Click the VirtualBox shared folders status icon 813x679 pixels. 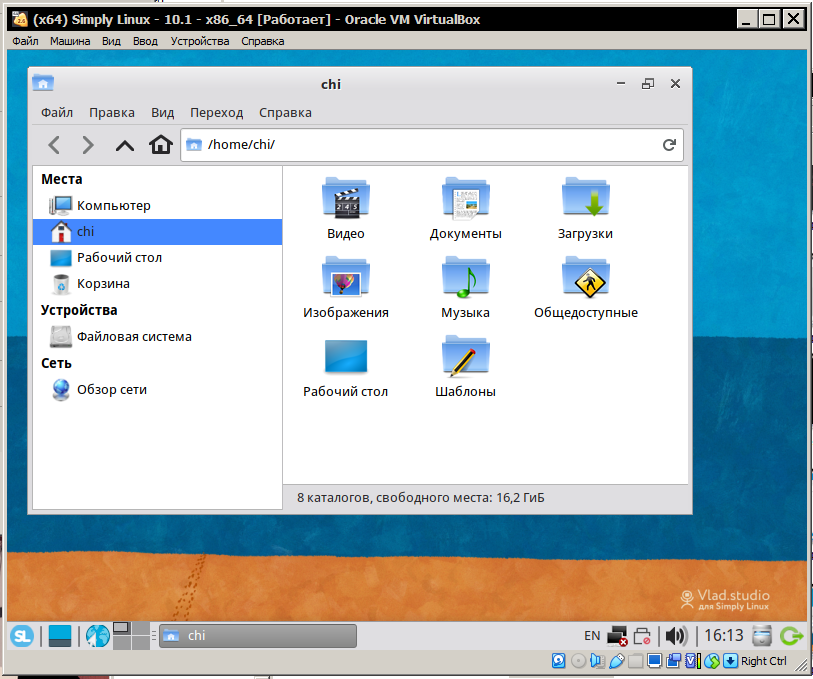tap(636, 661)
